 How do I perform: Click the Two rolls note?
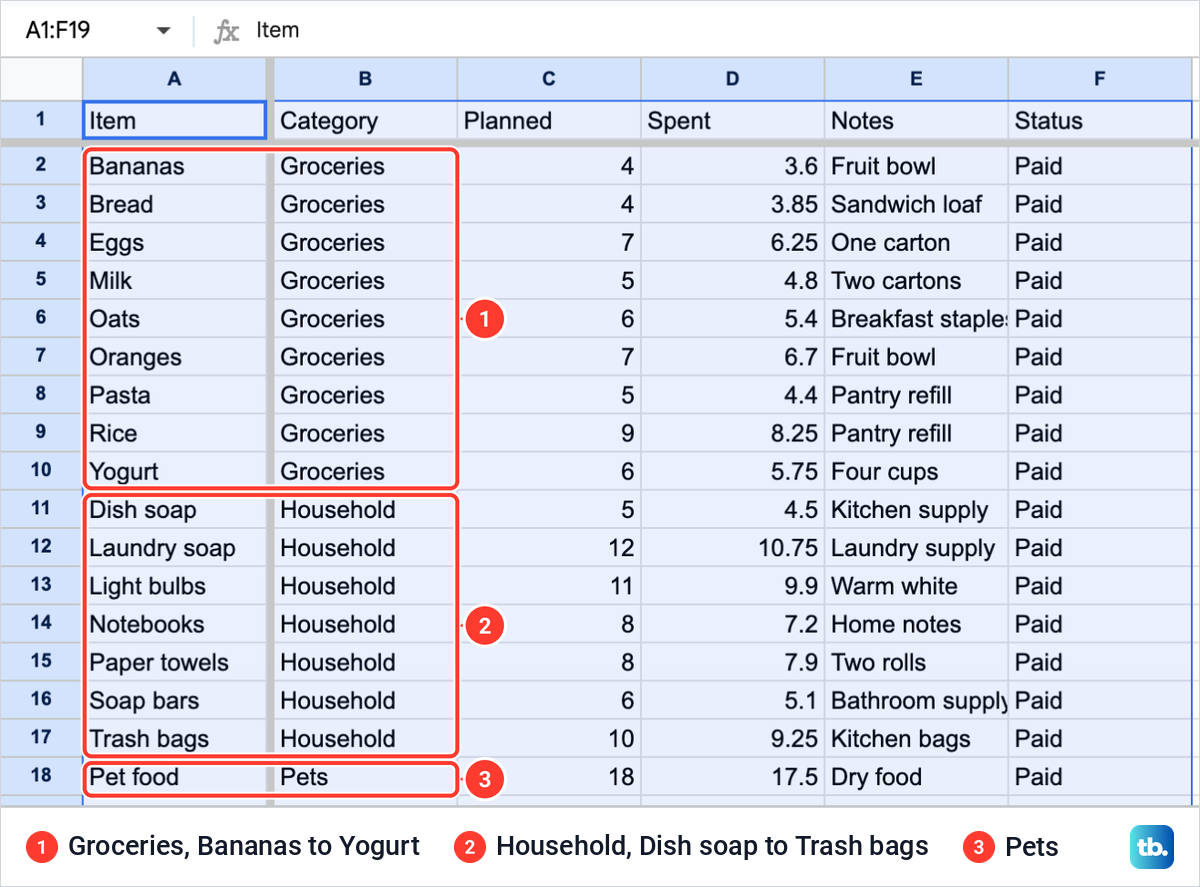(916, 662)
